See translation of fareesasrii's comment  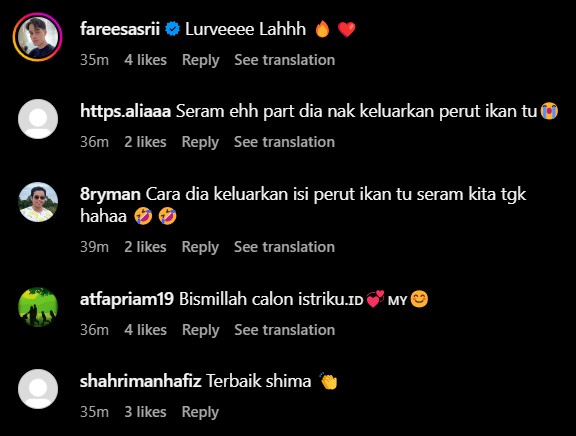pyautogui.click(x=285, y=60)
